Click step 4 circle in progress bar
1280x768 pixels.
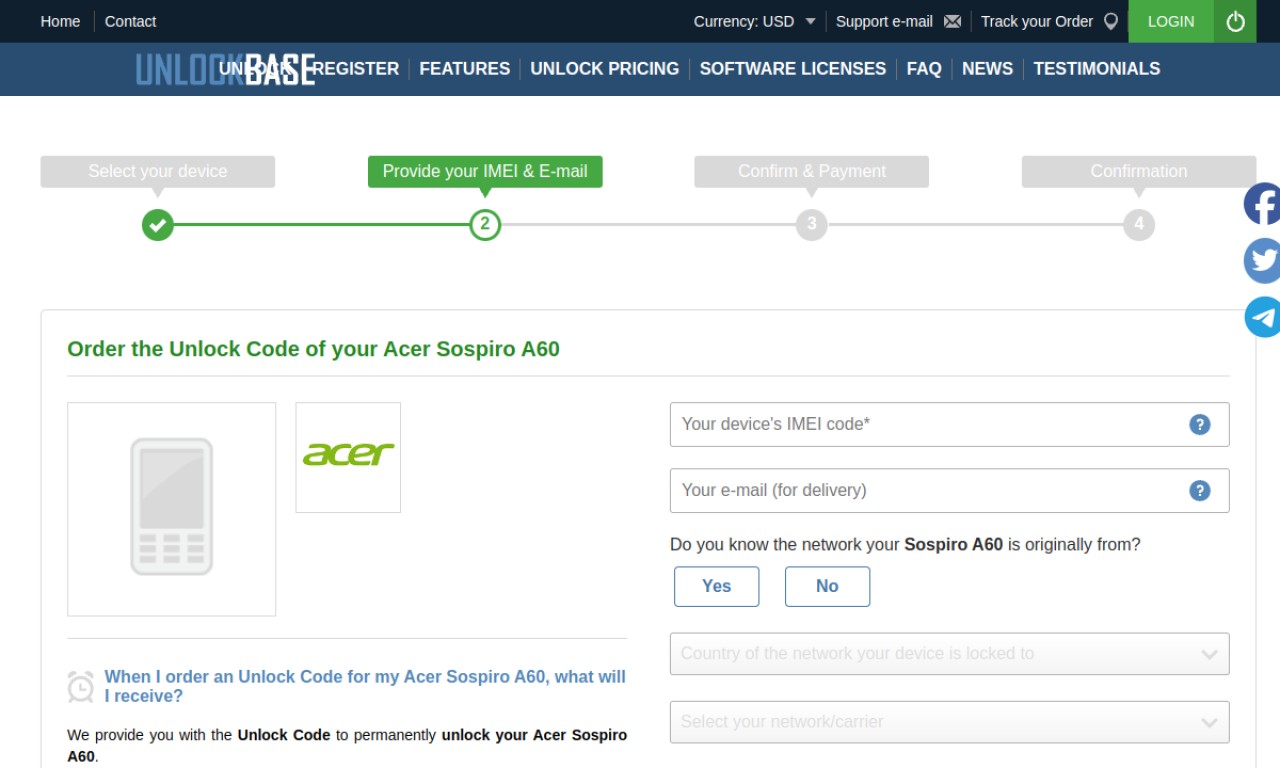1139,224
